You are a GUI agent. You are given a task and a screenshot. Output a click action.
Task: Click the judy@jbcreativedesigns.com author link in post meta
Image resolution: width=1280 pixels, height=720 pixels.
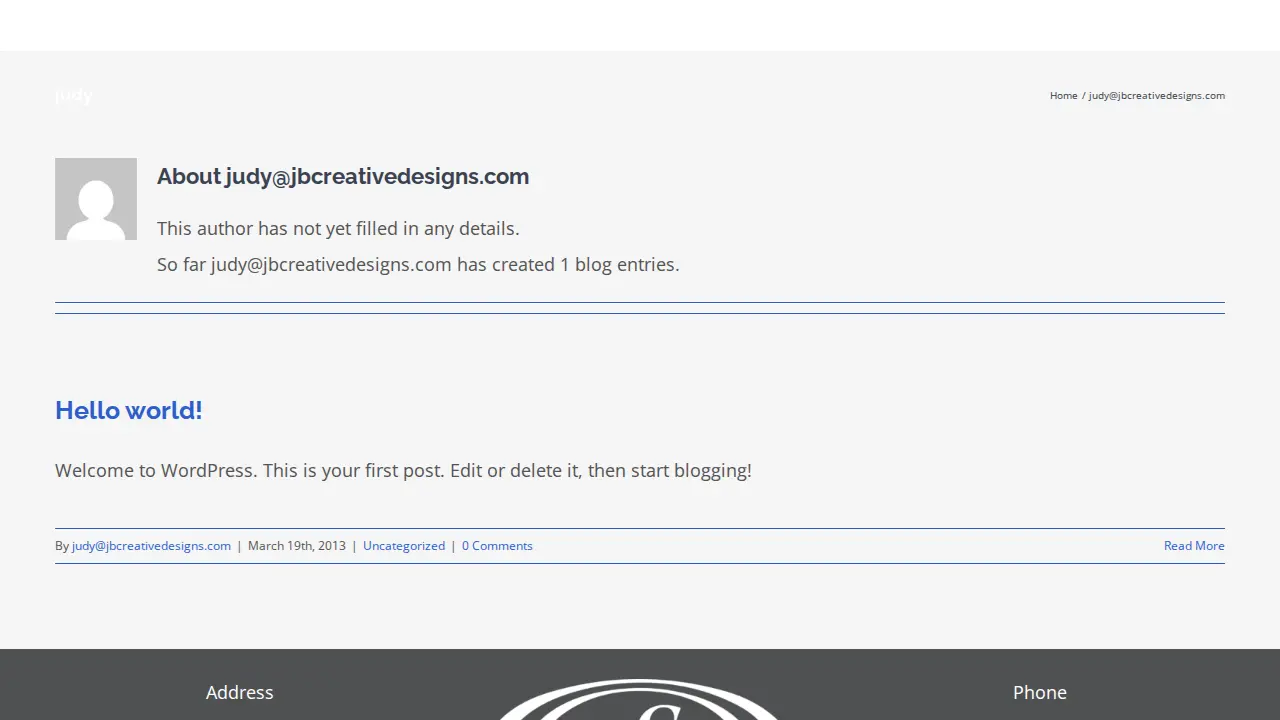pos(151,546)
